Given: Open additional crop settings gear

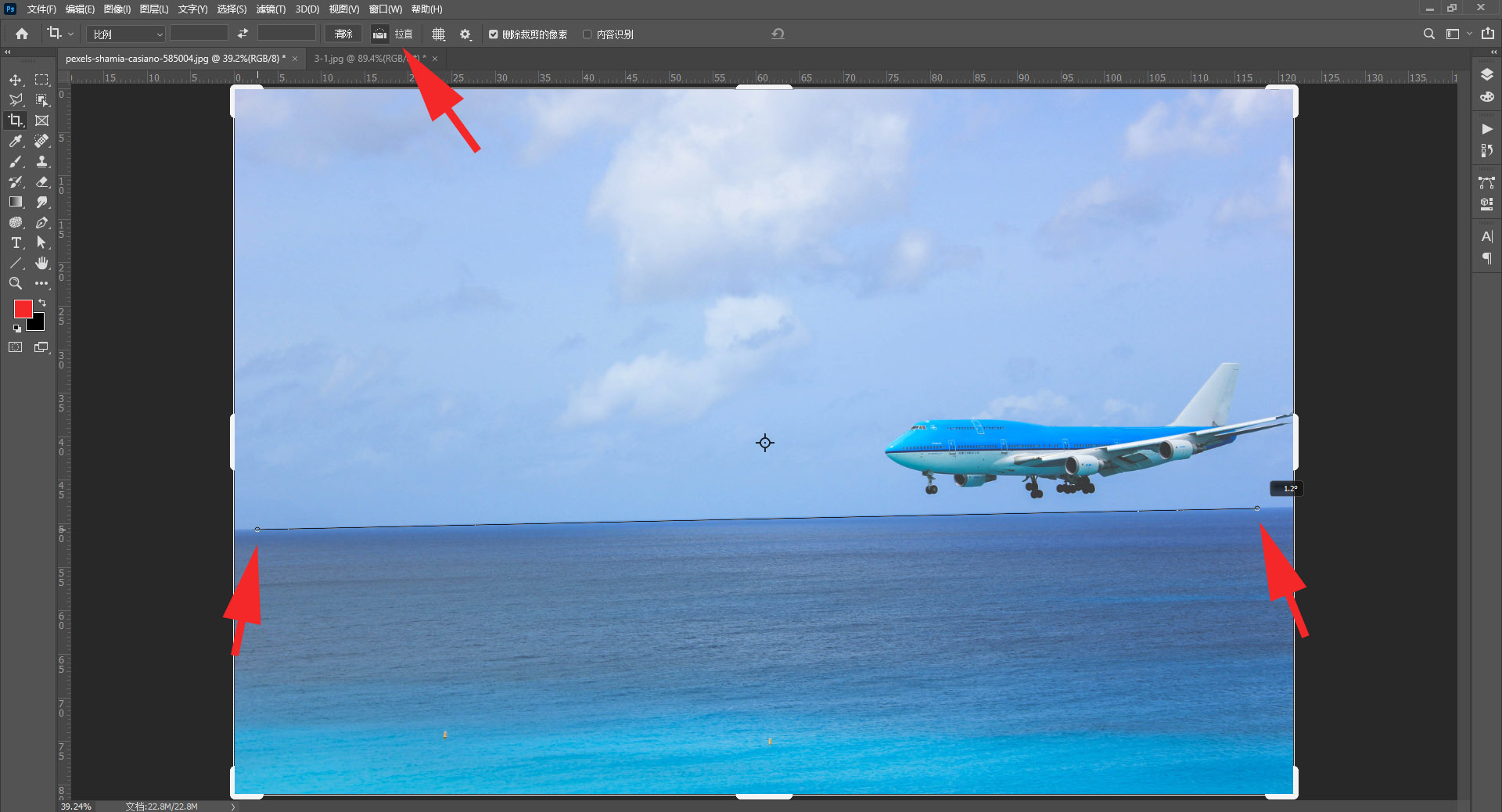Looking at the screenshot, I should point(465,34).
